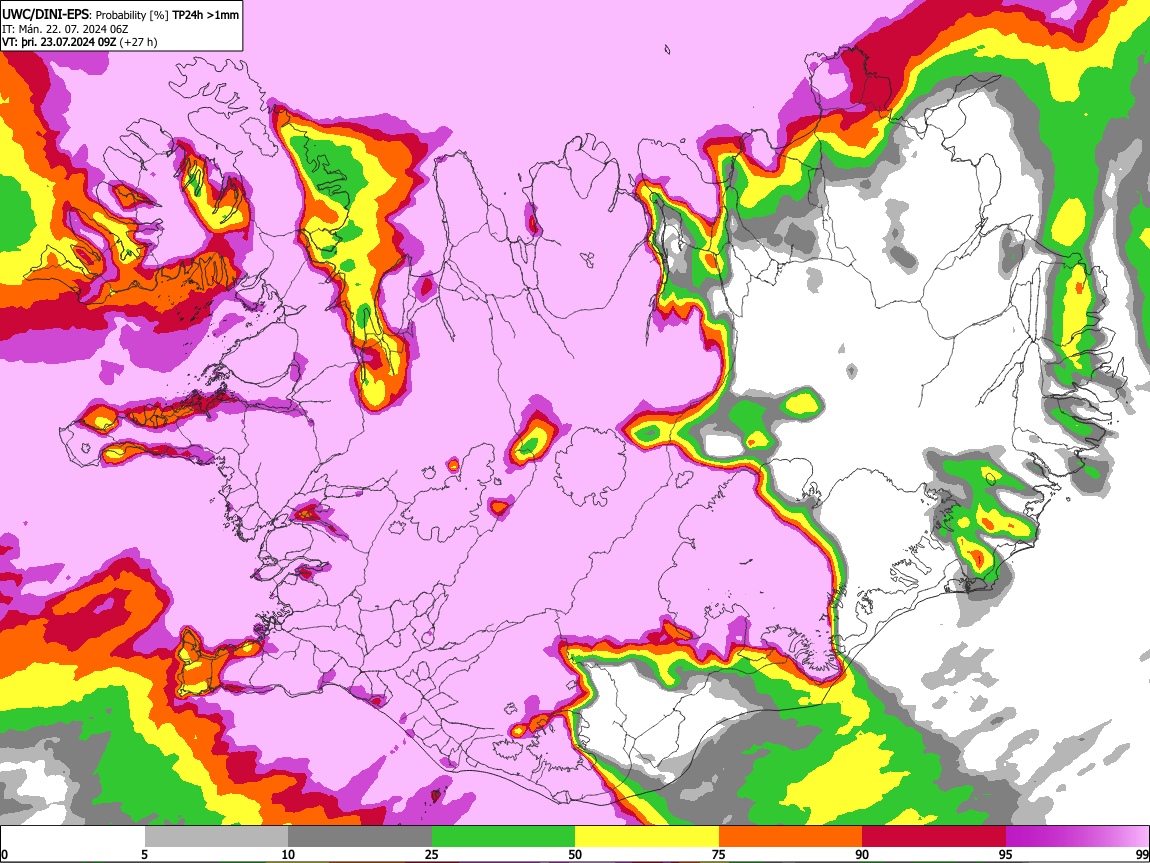Viewport: 1150px width, 863px height.
Task: Click the green 25–50% legend swatch
Action: 503,837
